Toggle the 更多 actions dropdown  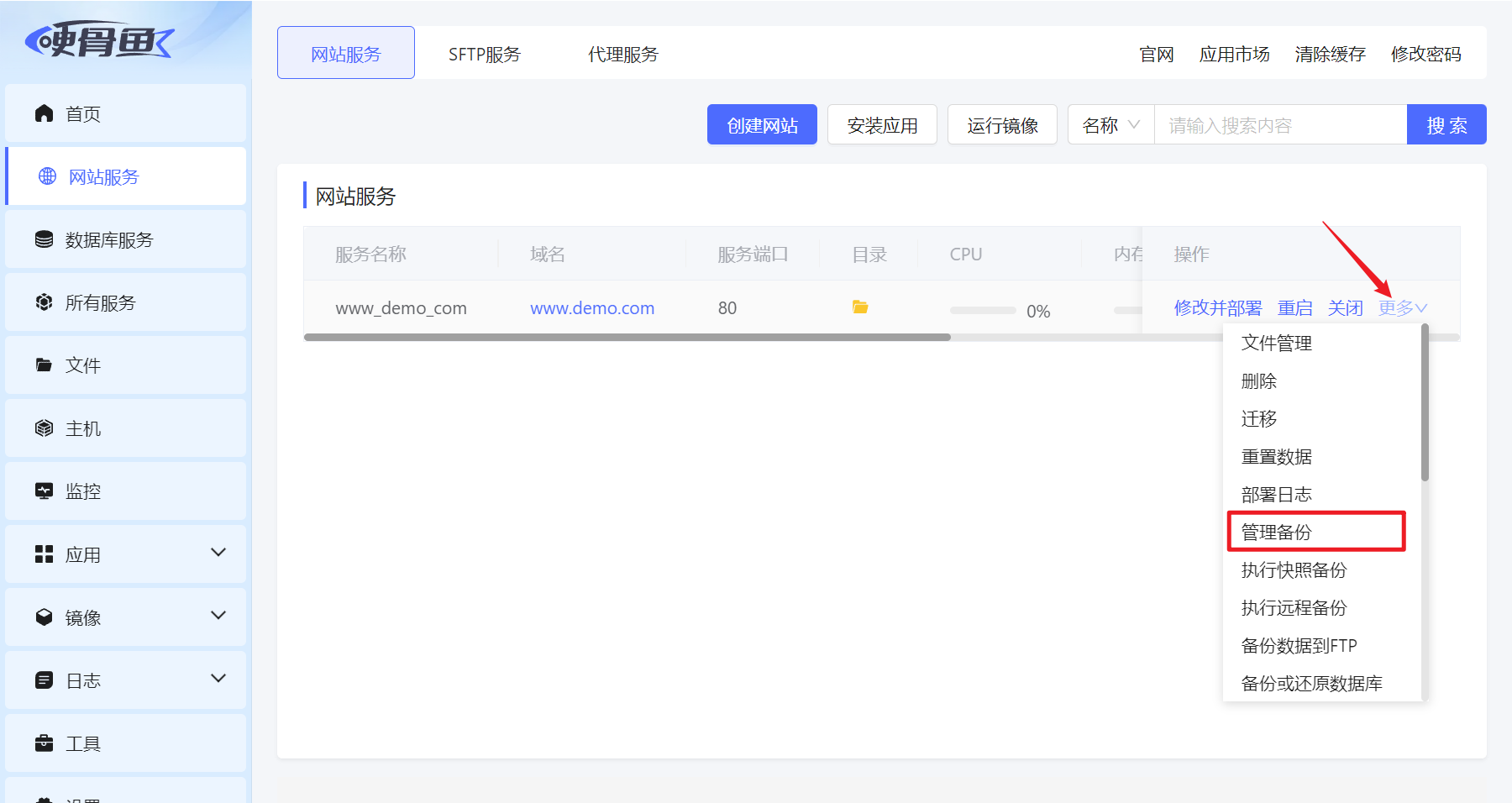click(1402, 308)
